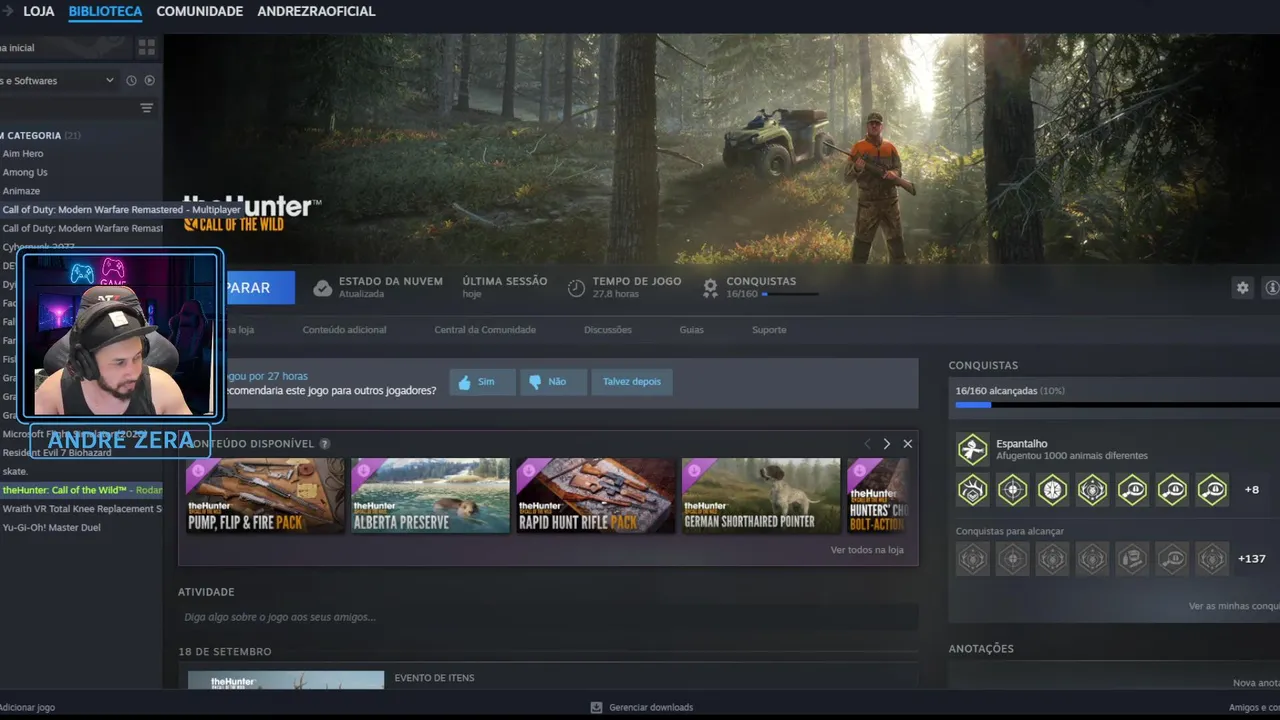Click the ready-to-play filter icon

tap(149, 80)
